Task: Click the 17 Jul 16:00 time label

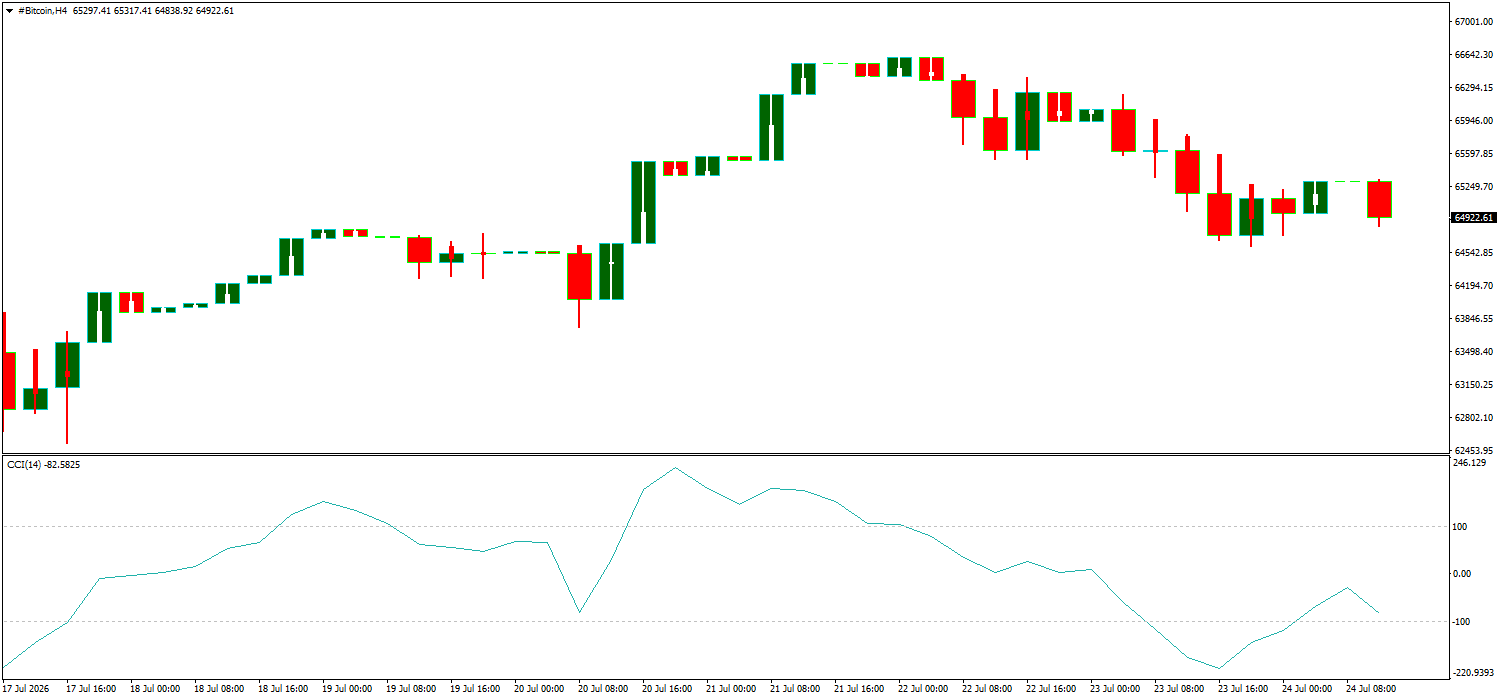Action: (91, 689)
